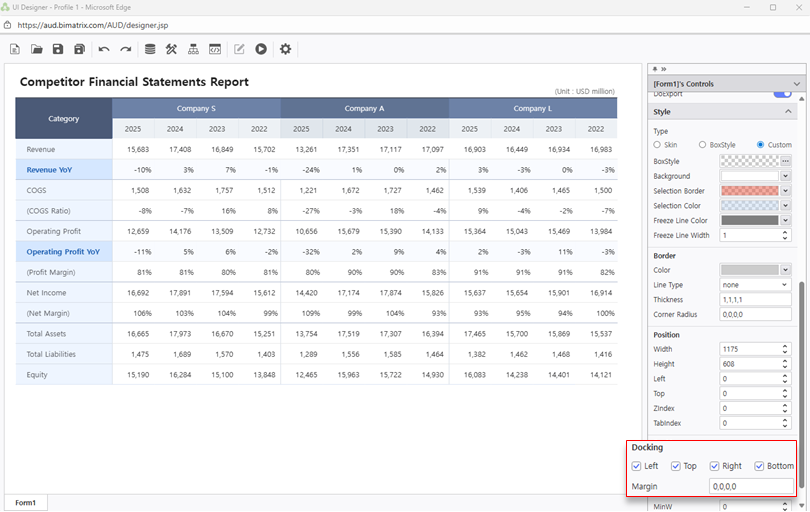
Task: Open the database data source icon
Action: pos(150,49)
